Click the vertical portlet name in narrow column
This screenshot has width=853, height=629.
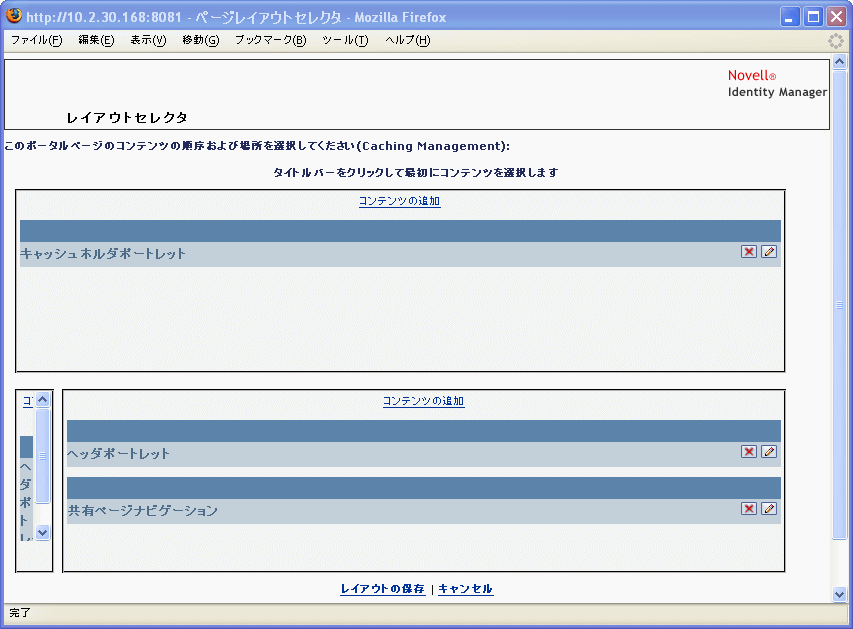26,501
